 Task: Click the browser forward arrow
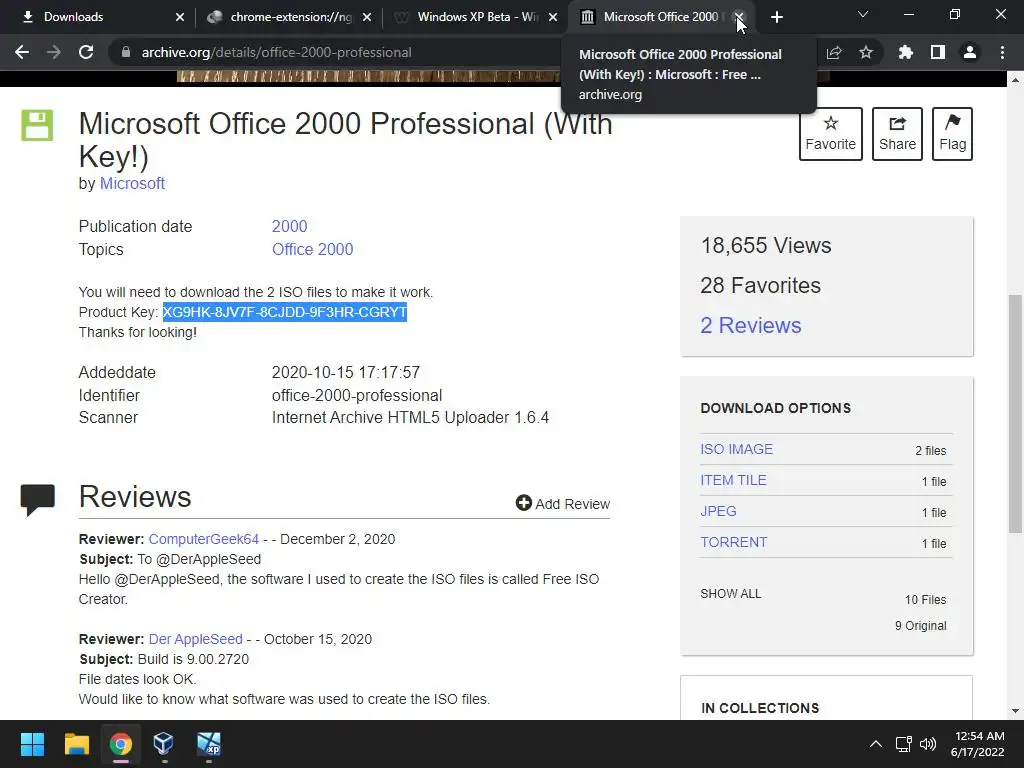[54, 52]
